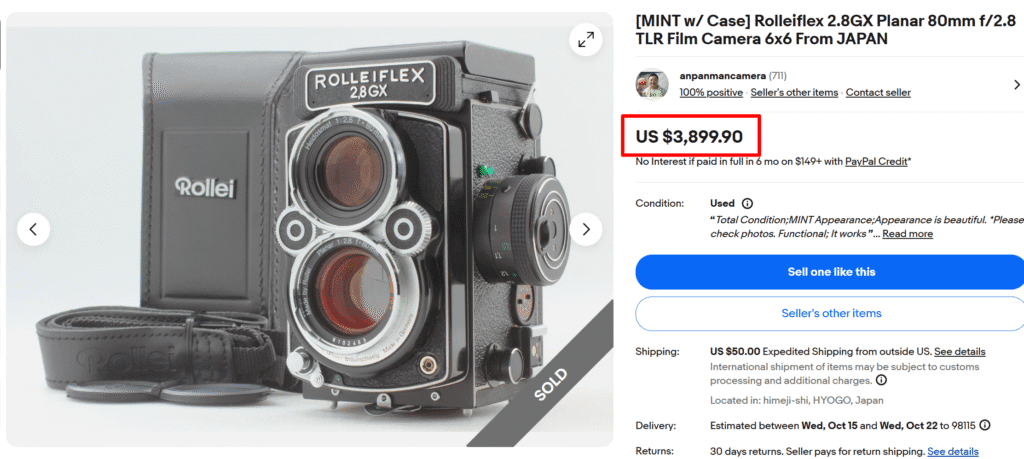Click the (711) feedback count by the seller name

[779, 75]
